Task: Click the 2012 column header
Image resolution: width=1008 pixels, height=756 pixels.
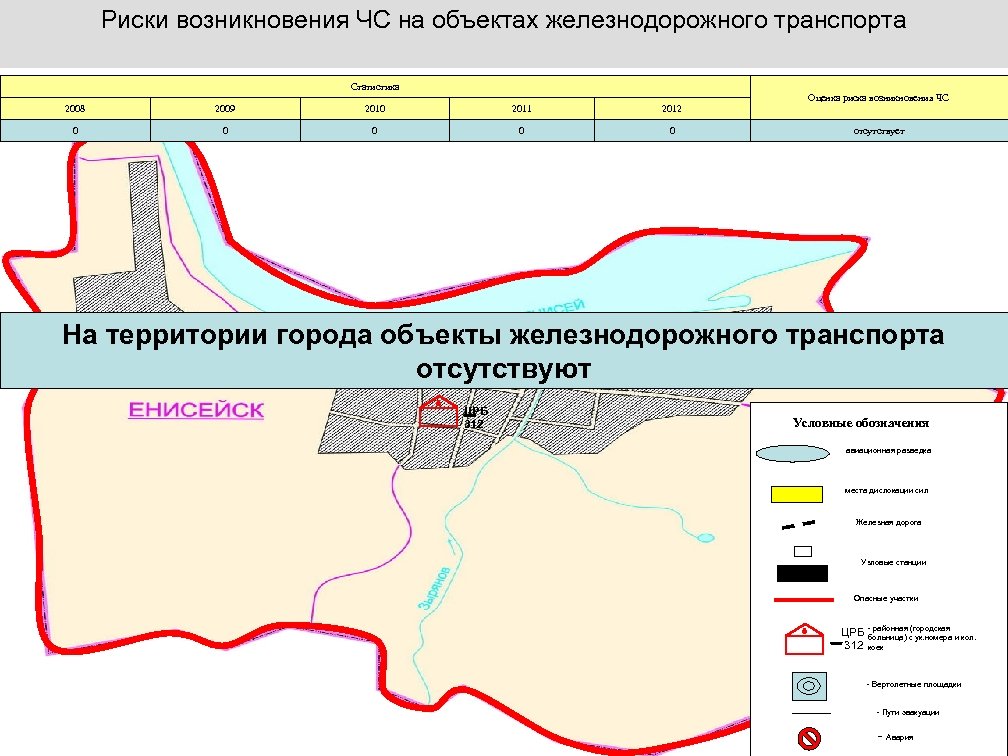Action: tap(670, 107)
